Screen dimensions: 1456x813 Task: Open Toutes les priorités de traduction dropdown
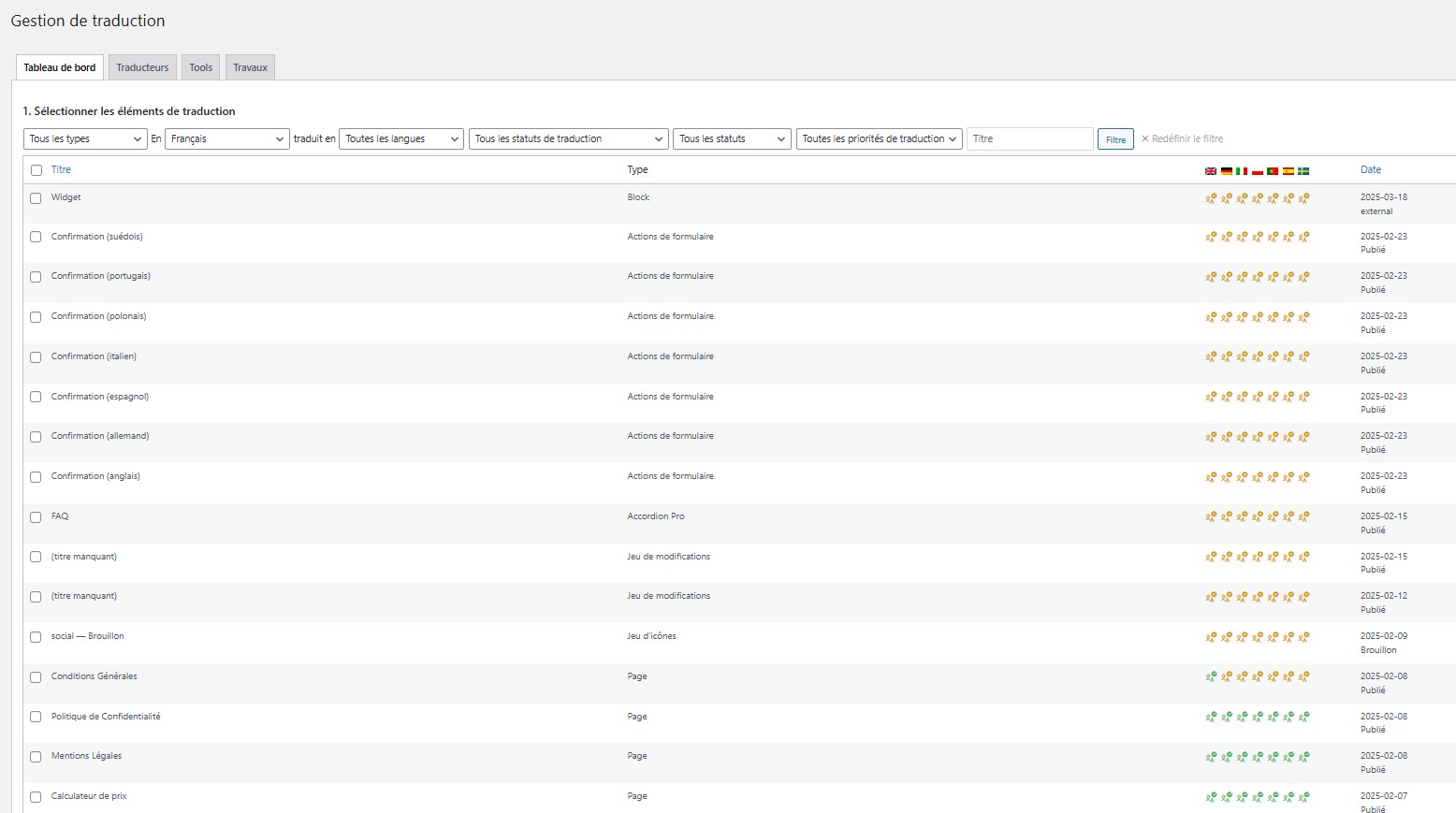[x=880, y=139]
